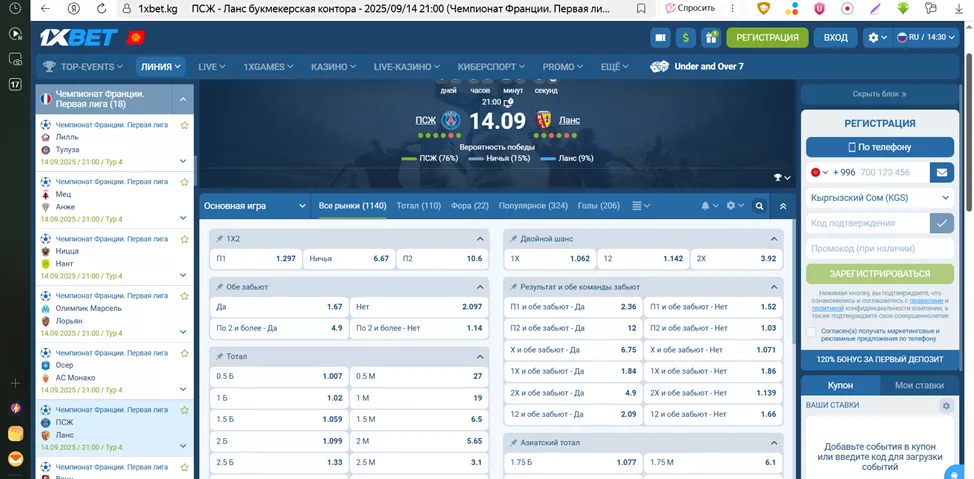974x479 pixels.
Task: Click the search magnifier in the markets bar
Action: click(758, 206)
